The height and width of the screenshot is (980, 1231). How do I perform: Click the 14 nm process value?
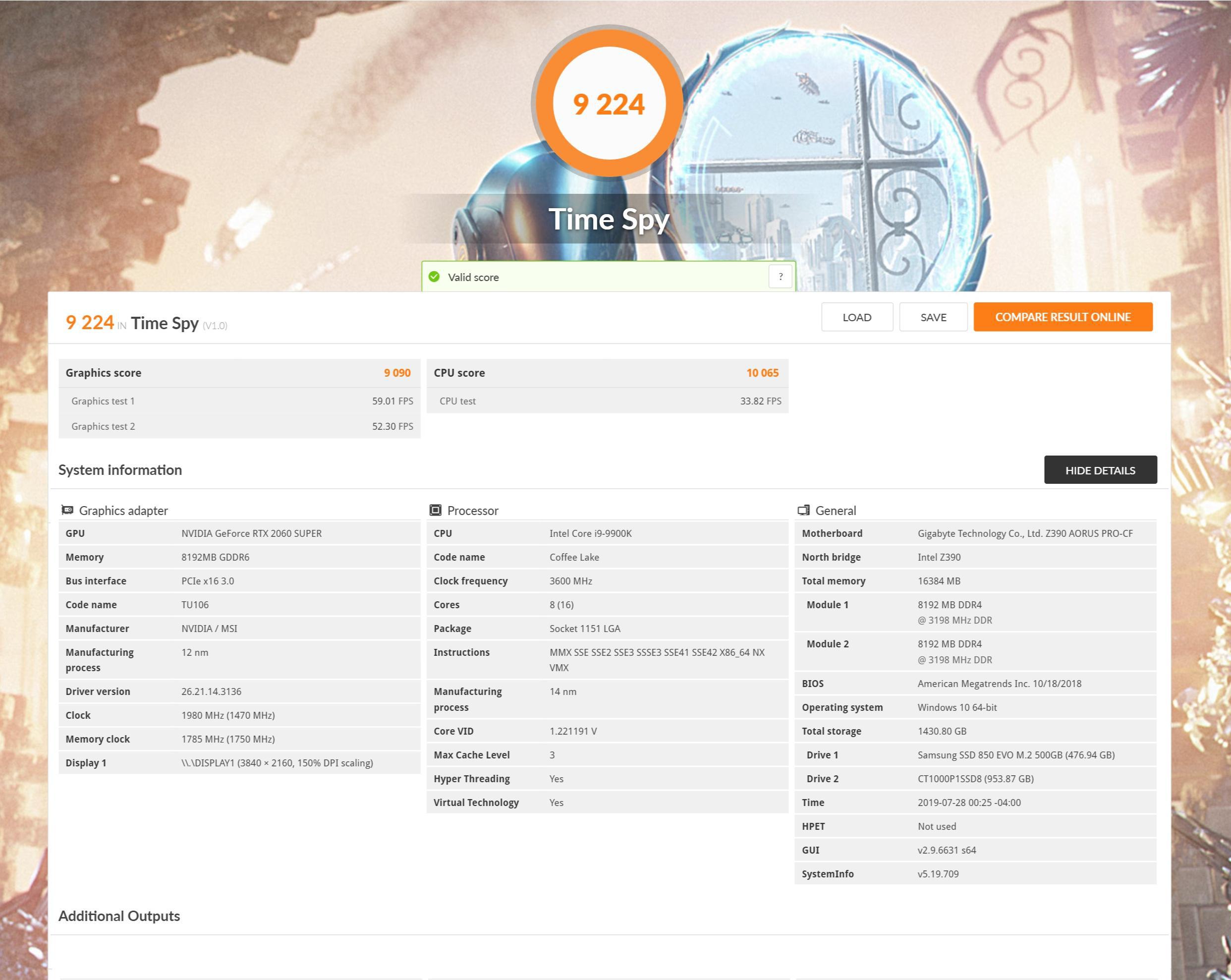[x=563, y=692]
